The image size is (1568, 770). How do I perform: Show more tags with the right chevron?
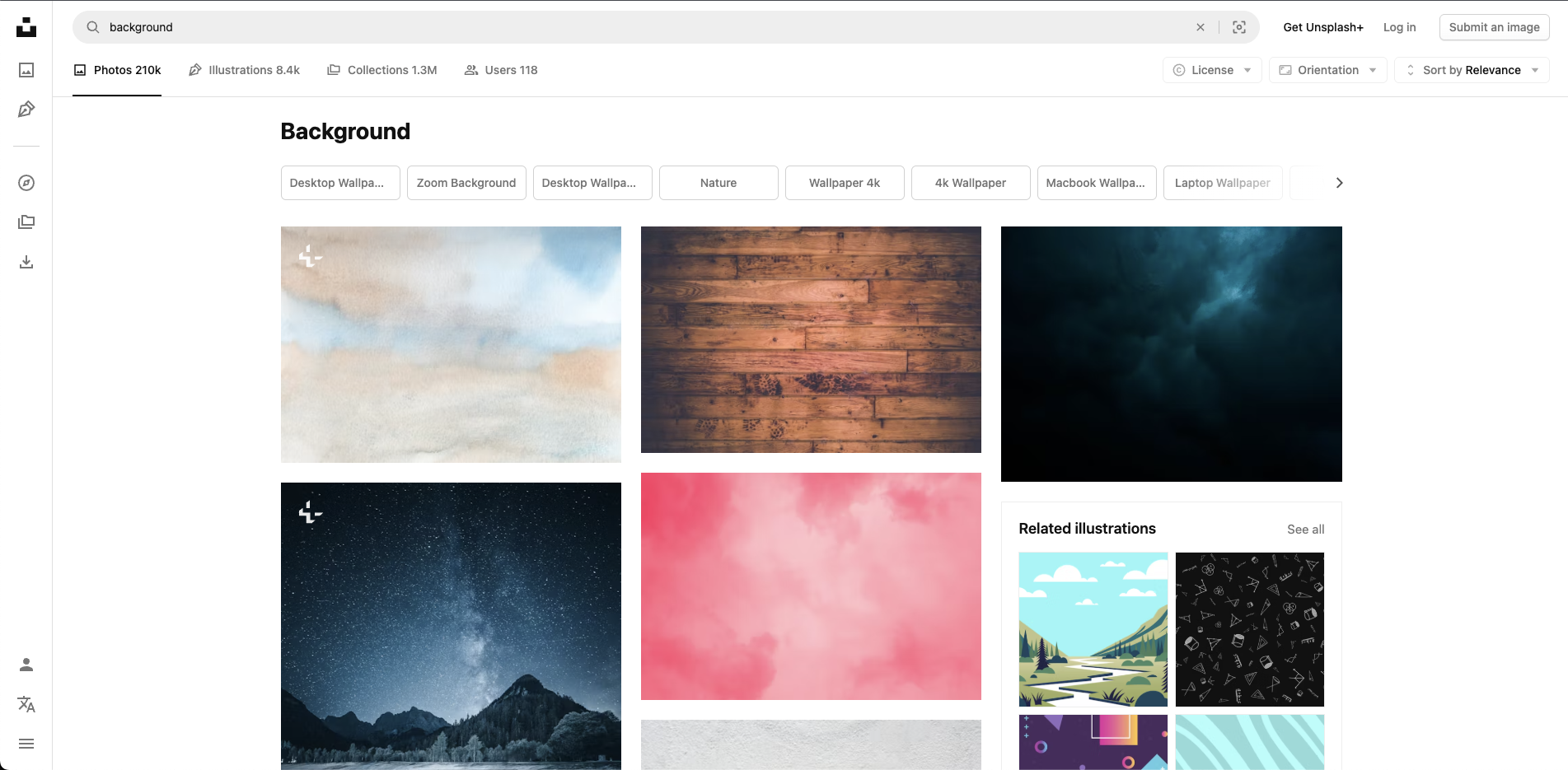pyautogui.click(x=1339, y=183)
